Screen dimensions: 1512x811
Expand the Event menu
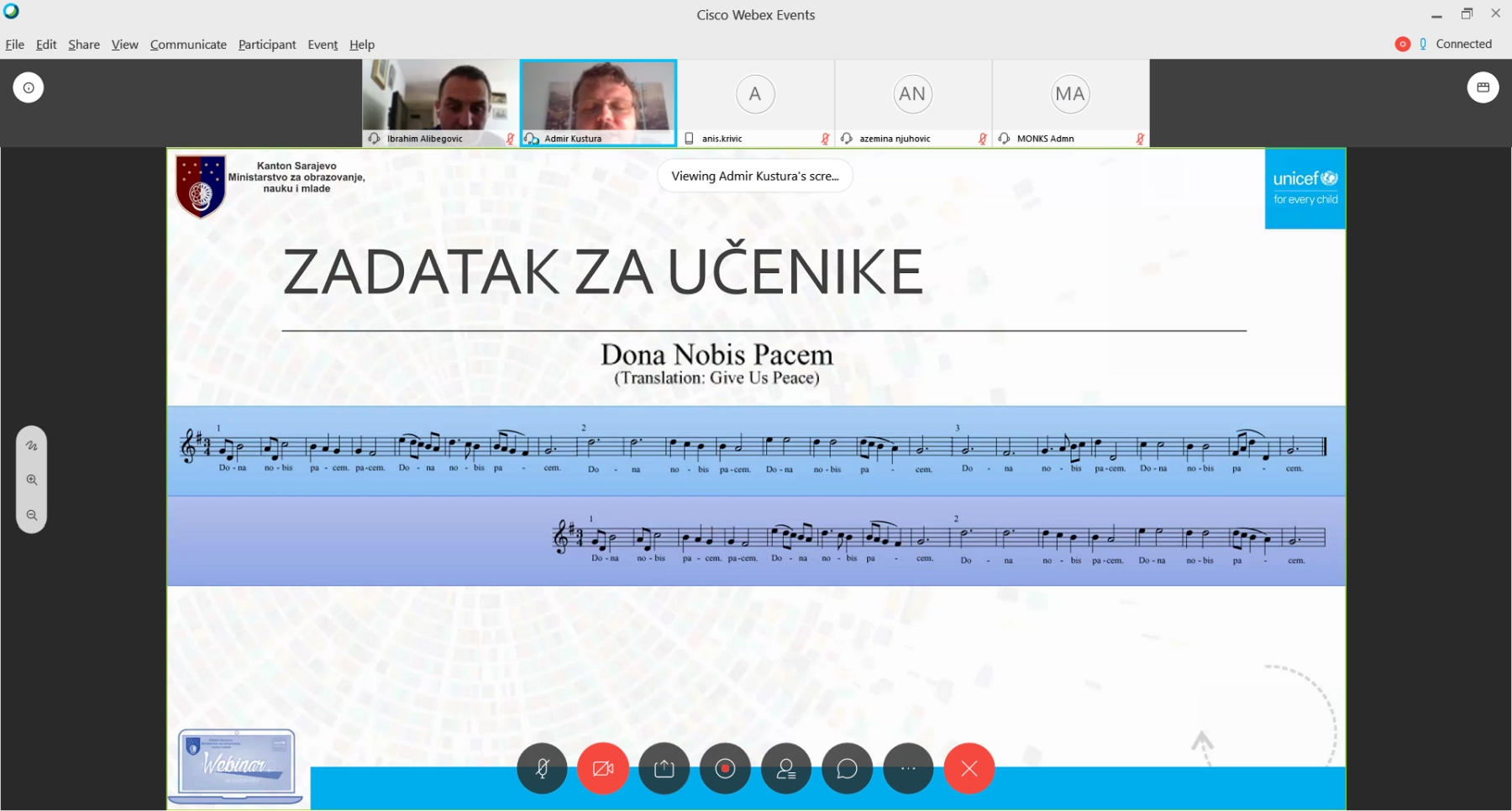click(x=323, y=45)
